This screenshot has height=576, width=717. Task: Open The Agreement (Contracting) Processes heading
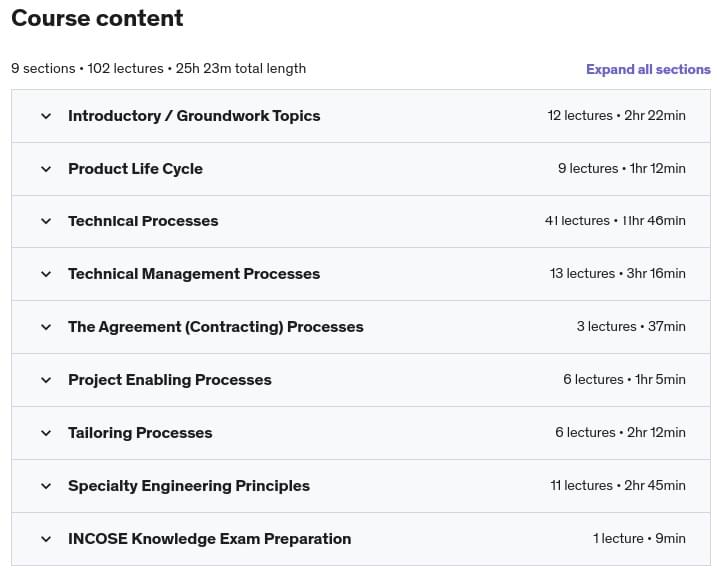(215, 327)
